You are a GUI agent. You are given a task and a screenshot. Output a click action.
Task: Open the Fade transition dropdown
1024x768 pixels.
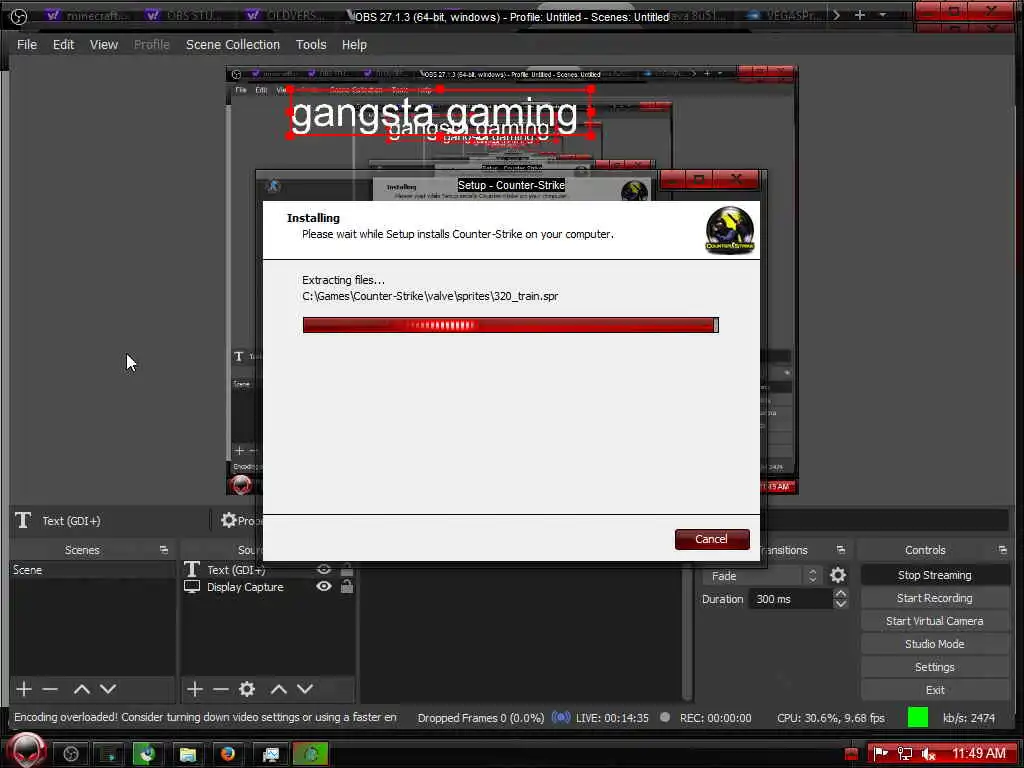point(763,575)
